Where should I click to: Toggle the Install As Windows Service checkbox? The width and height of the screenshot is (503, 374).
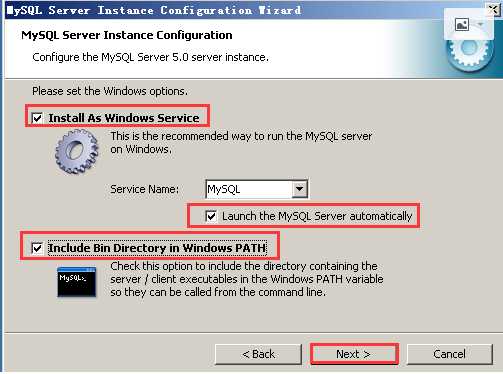click(37, 118)
